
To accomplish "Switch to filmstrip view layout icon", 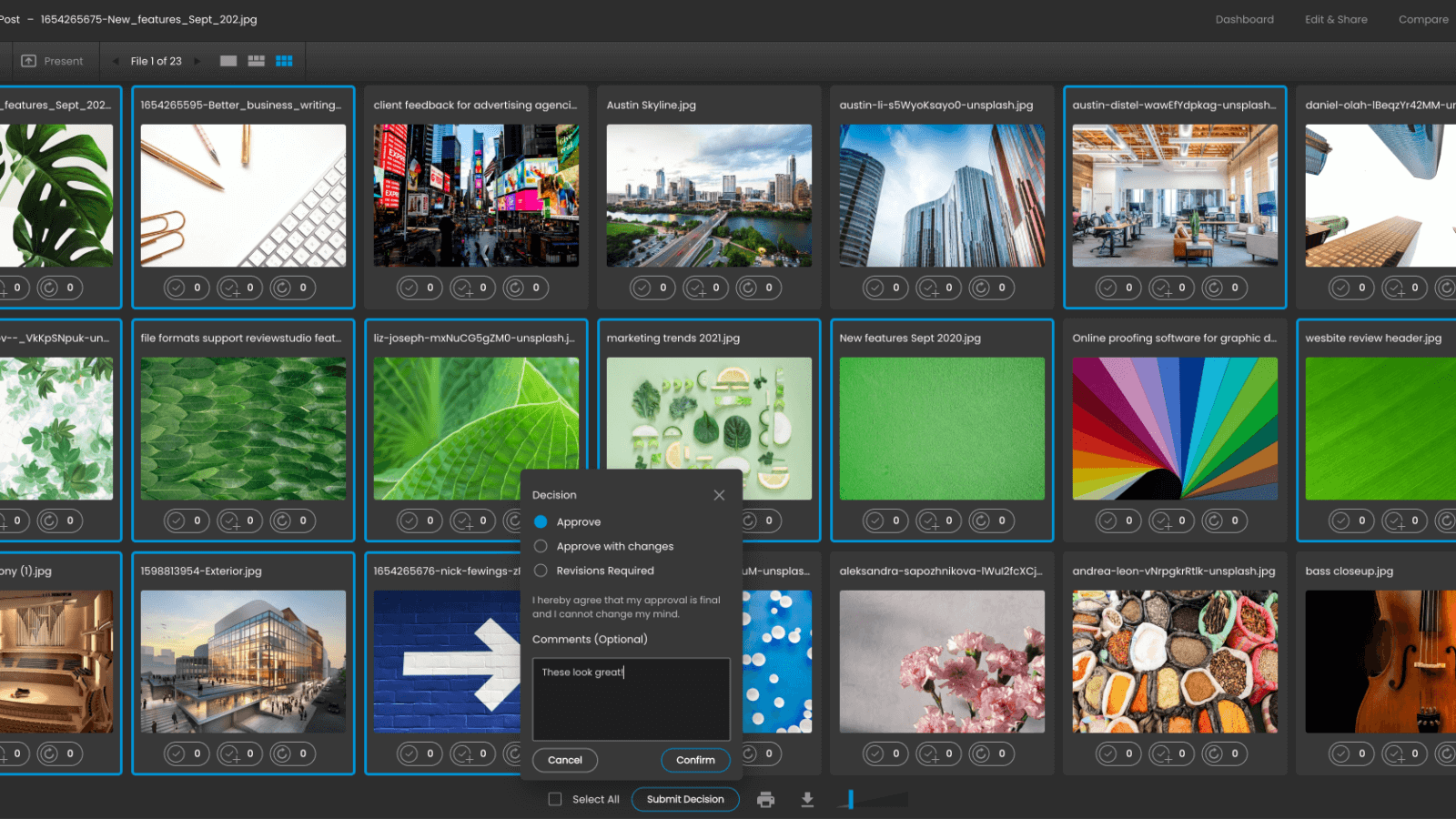I will tap(257, 61).
